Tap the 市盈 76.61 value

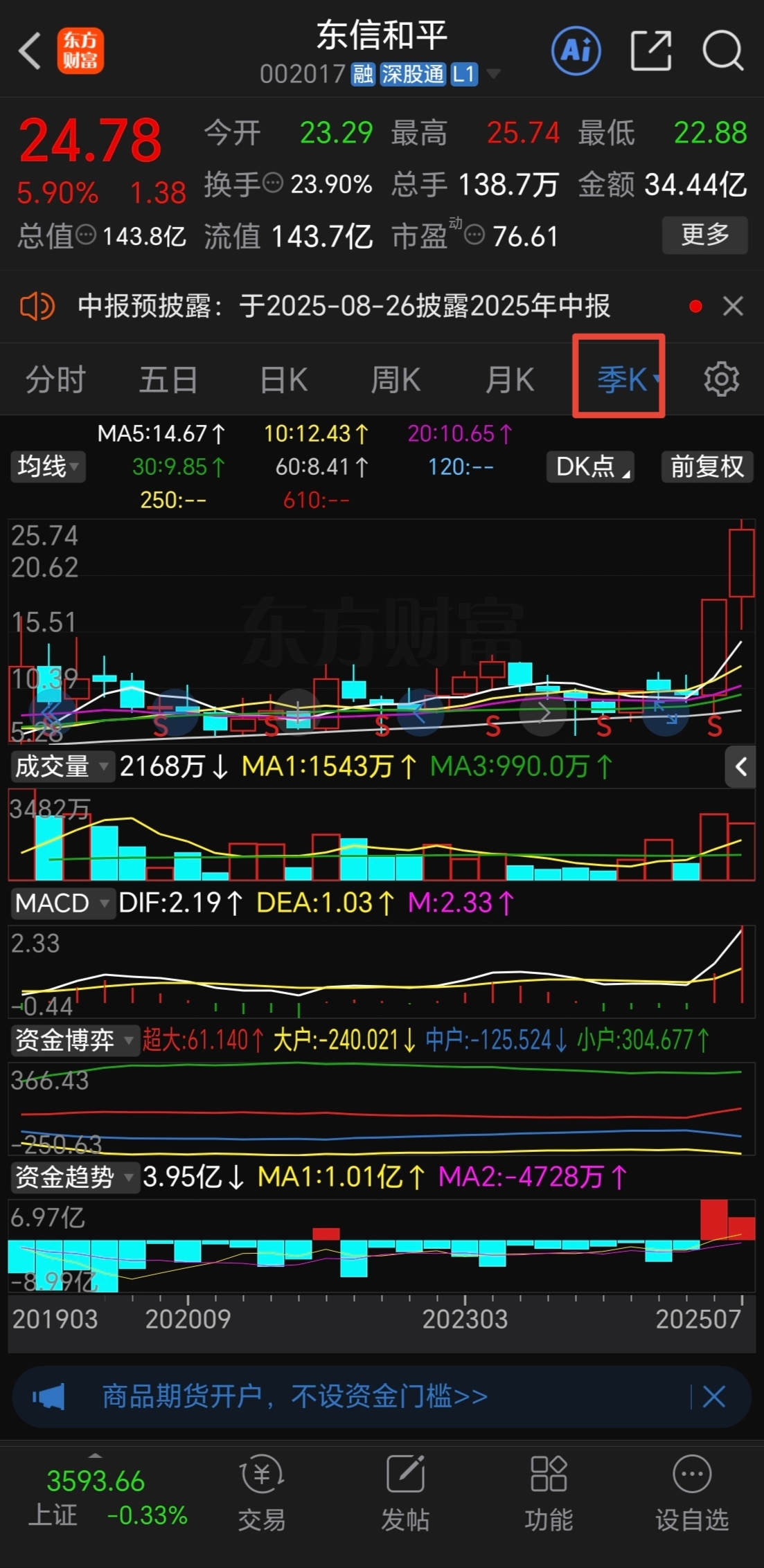525,237
